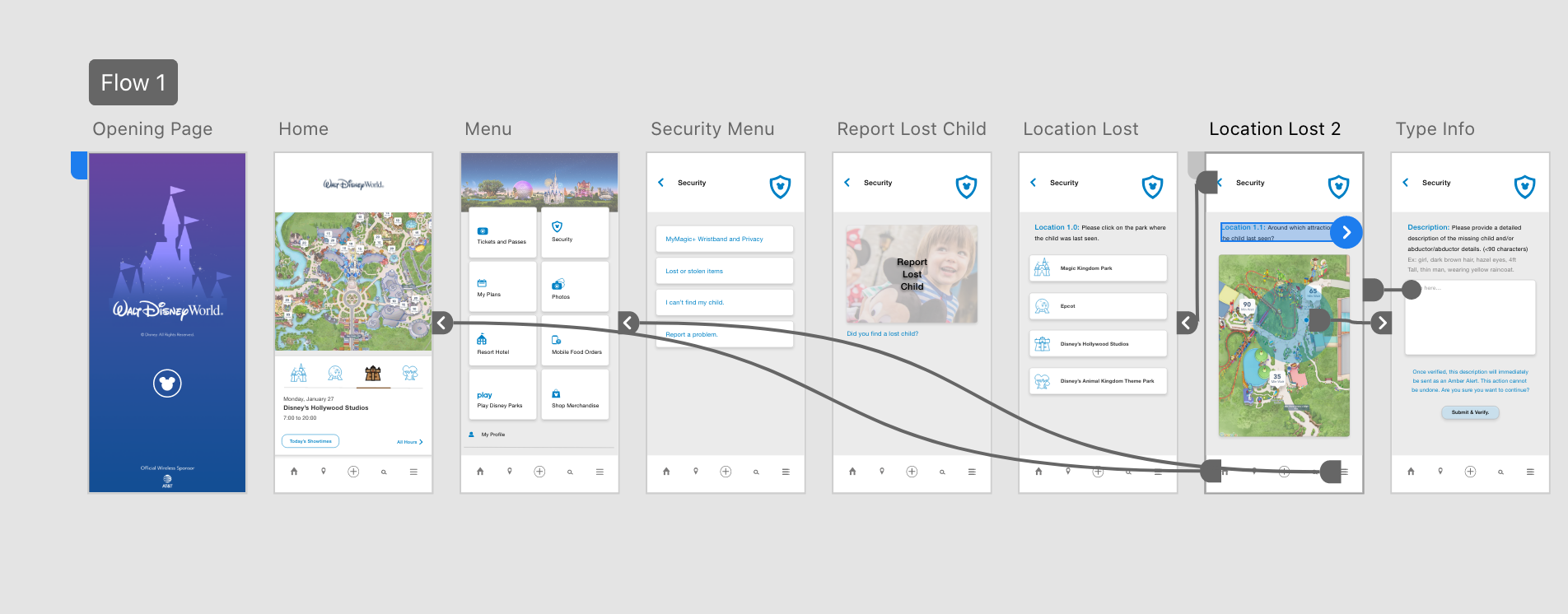Open Photos card in Menu artboard
The width and height of the screenshot is (1568, 614).
575,286
